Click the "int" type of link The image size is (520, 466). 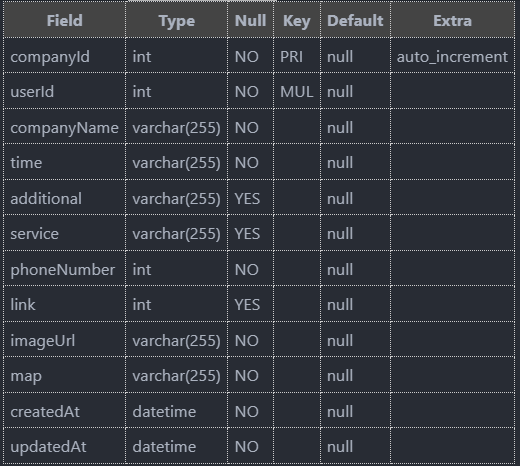coord(142,305)
